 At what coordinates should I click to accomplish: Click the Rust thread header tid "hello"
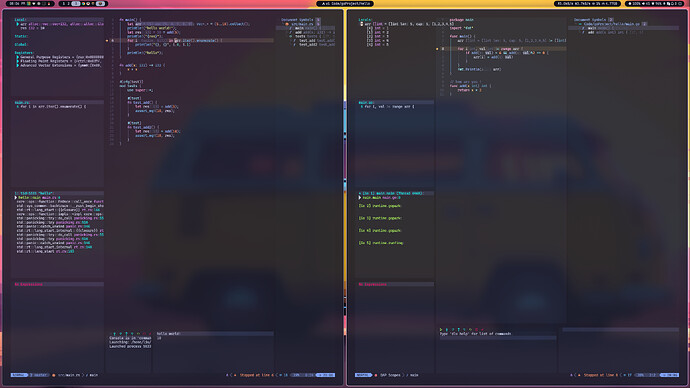pos(34,193)
